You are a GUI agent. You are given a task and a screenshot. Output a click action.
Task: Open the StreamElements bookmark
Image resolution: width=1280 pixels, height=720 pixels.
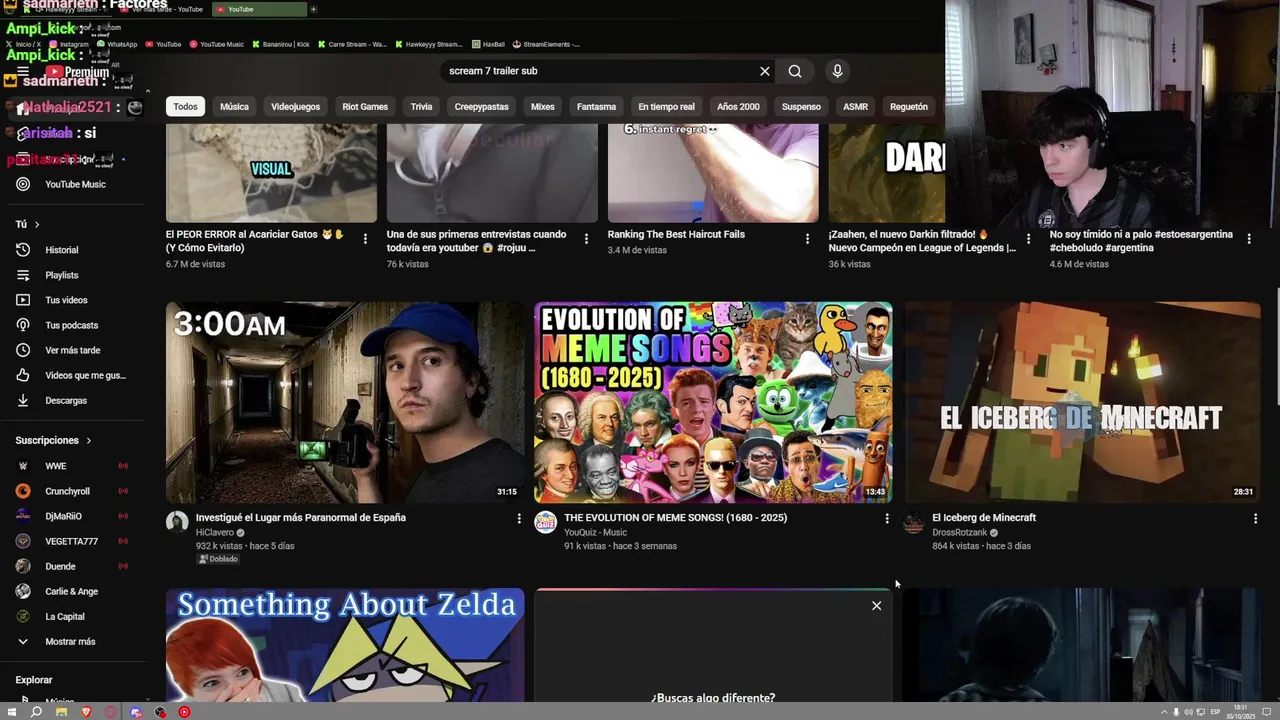(x=546, y=44)
